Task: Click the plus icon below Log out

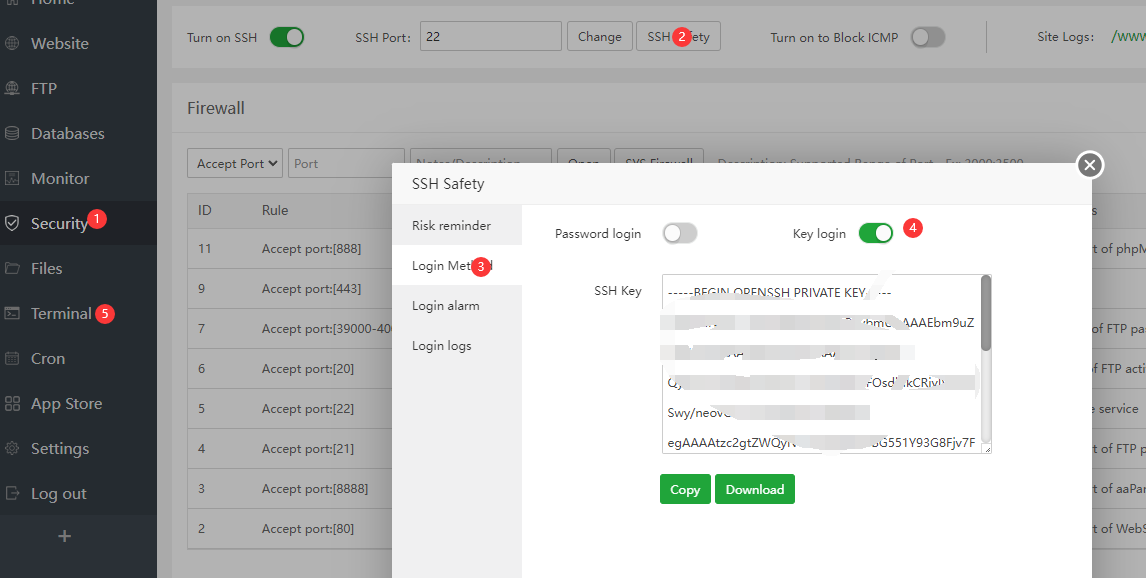Action: click(65, 536)
